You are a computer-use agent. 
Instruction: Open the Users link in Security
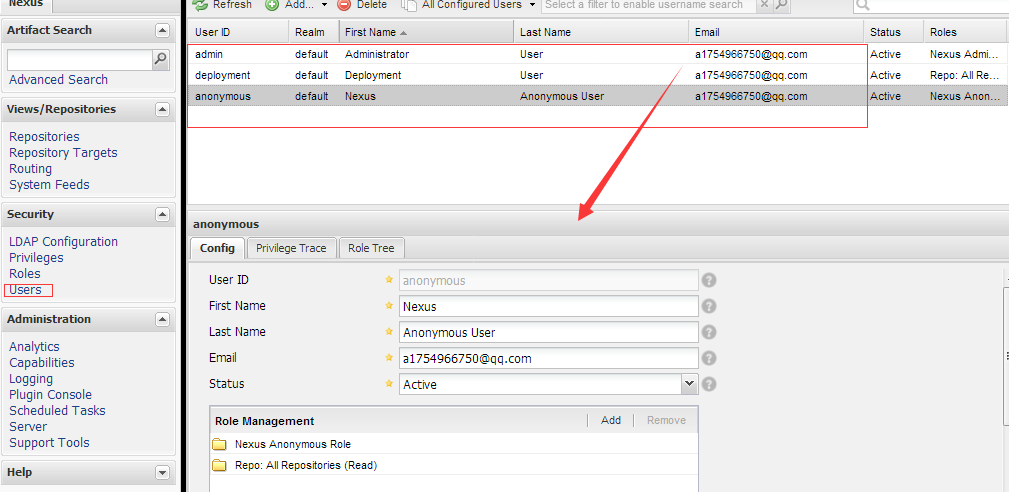point(25,290)
